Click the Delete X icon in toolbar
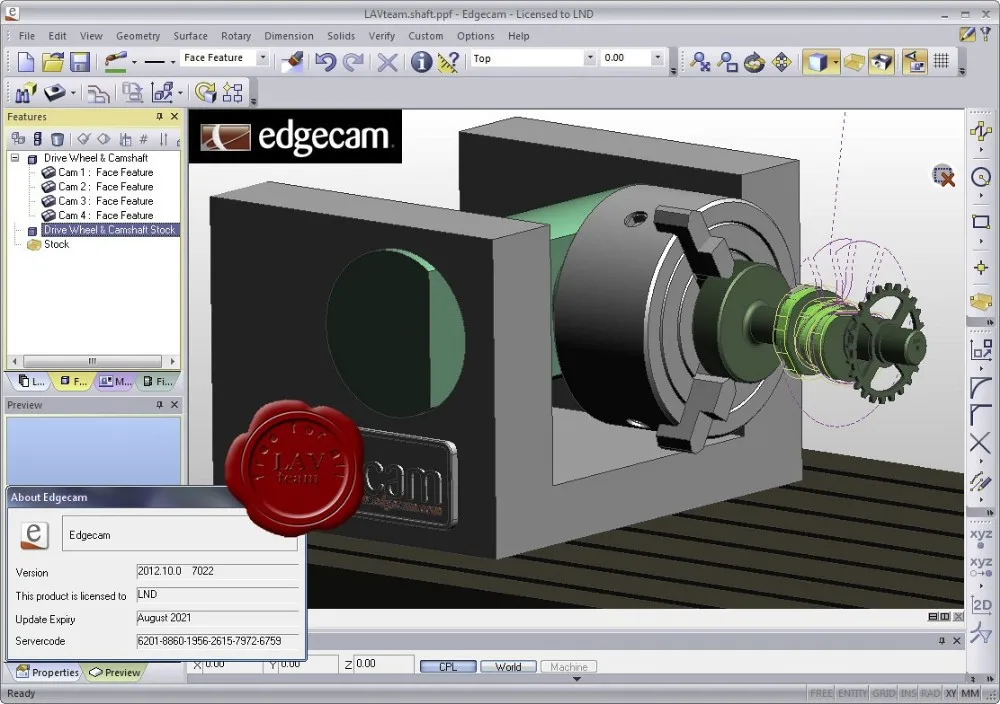This screenshot has width=1000, height=704. click(387, 62)
